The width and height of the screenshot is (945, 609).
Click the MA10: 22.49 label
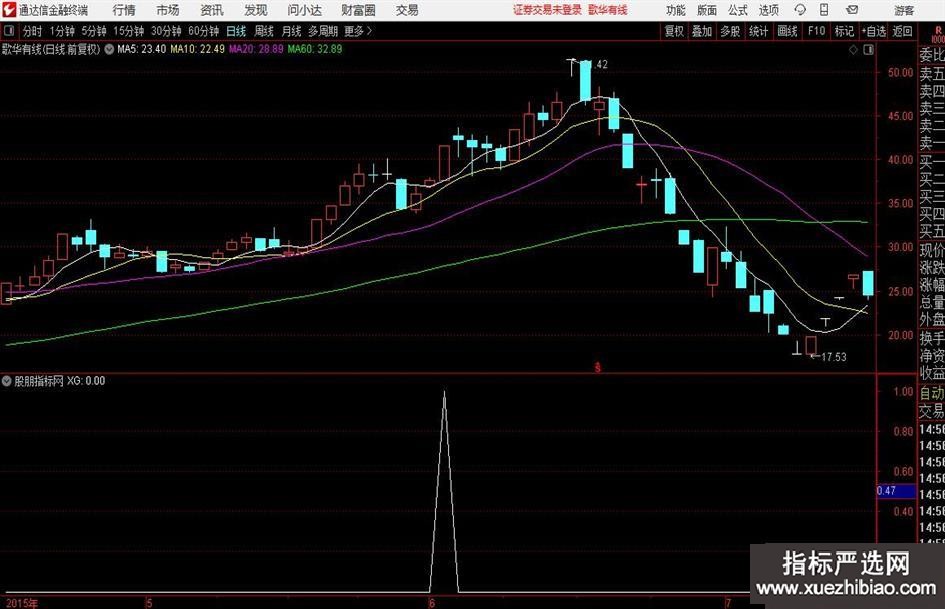(198, 49)
